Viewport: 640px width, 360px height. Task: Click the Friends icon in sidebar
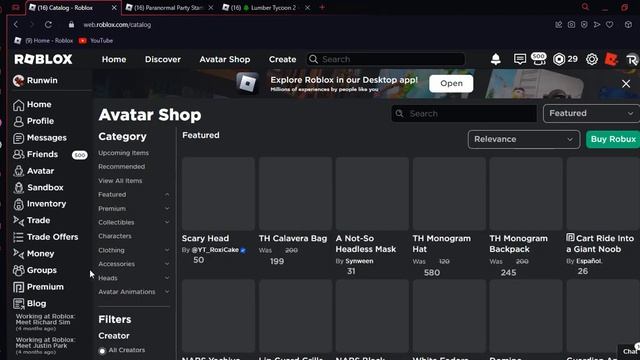click(x=18, y=154)
